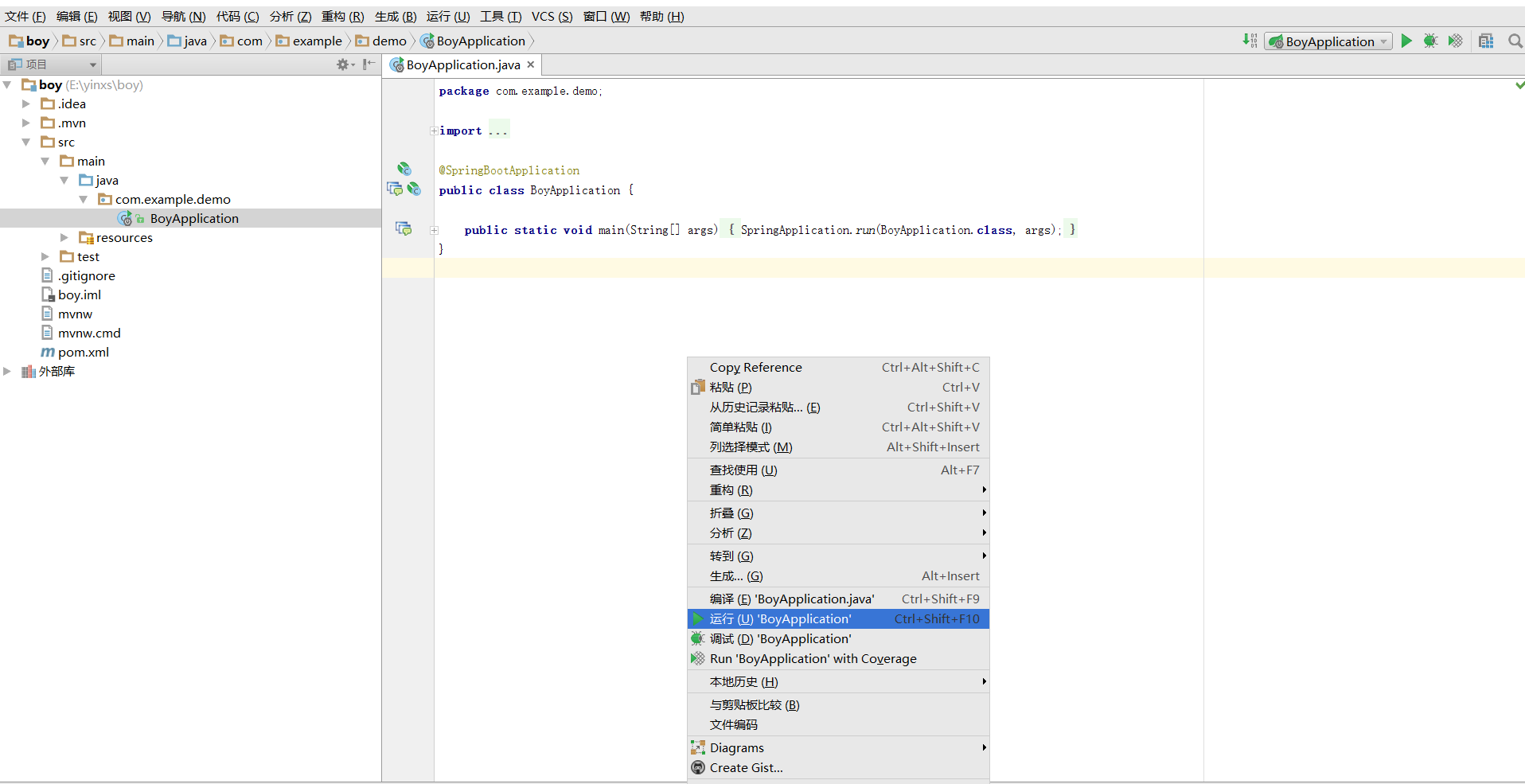
Task: Select the com.example.demo package
Action: coord(173,199)
